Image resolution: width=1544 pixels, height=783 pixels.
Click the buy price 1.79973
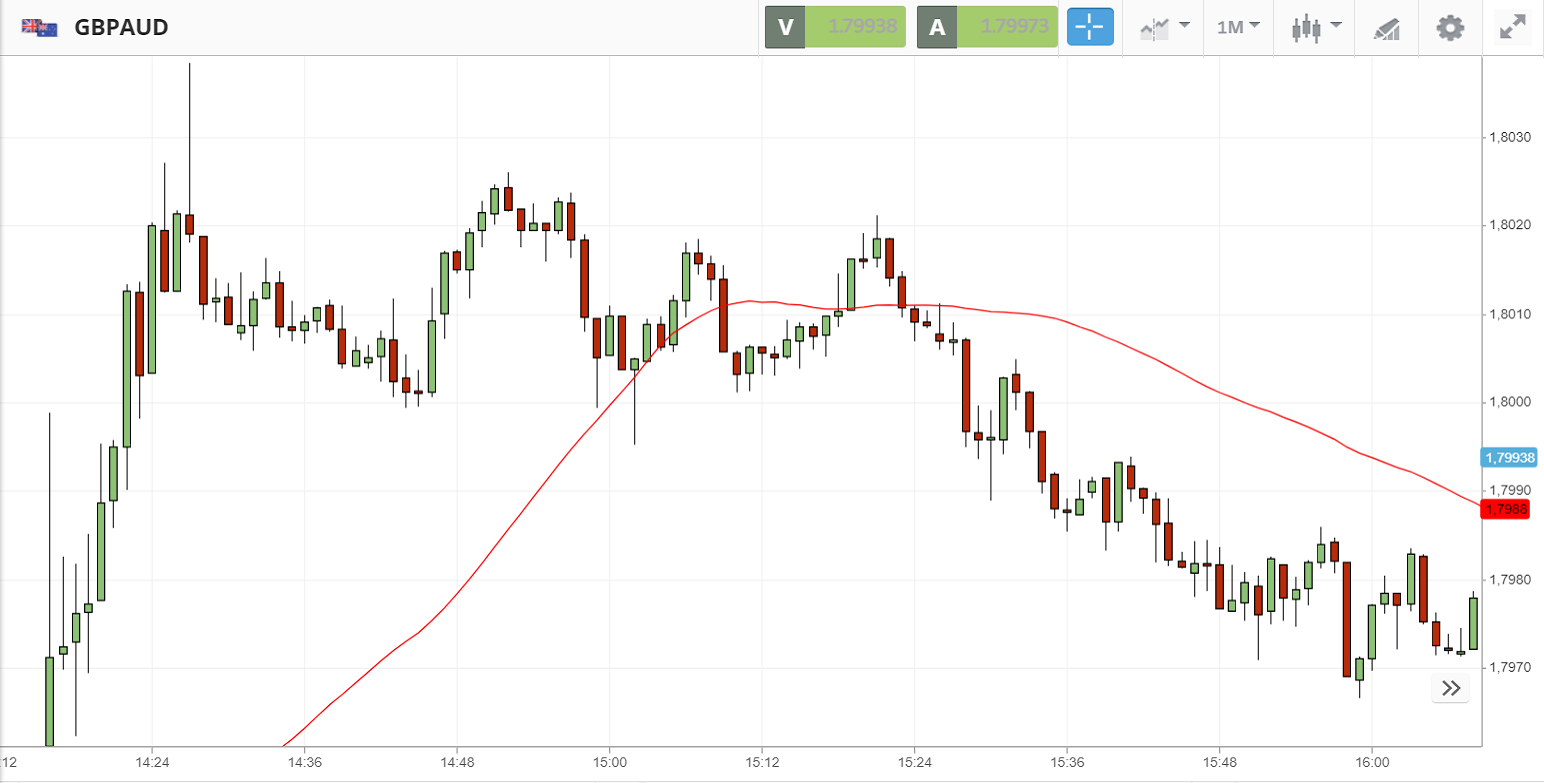(x=1007, y=27)
